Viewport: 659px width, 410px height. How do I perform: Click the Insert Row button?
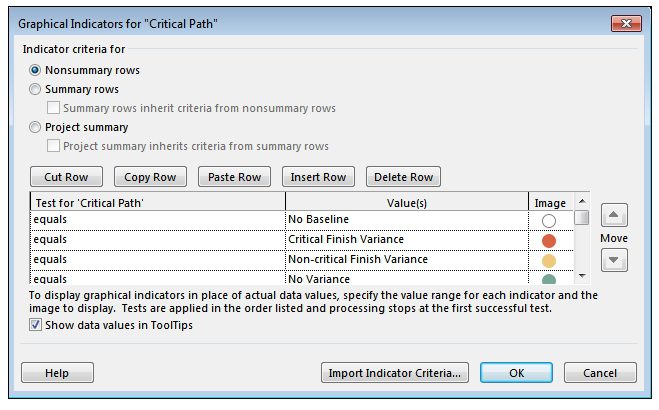click(x=319, y=177)
